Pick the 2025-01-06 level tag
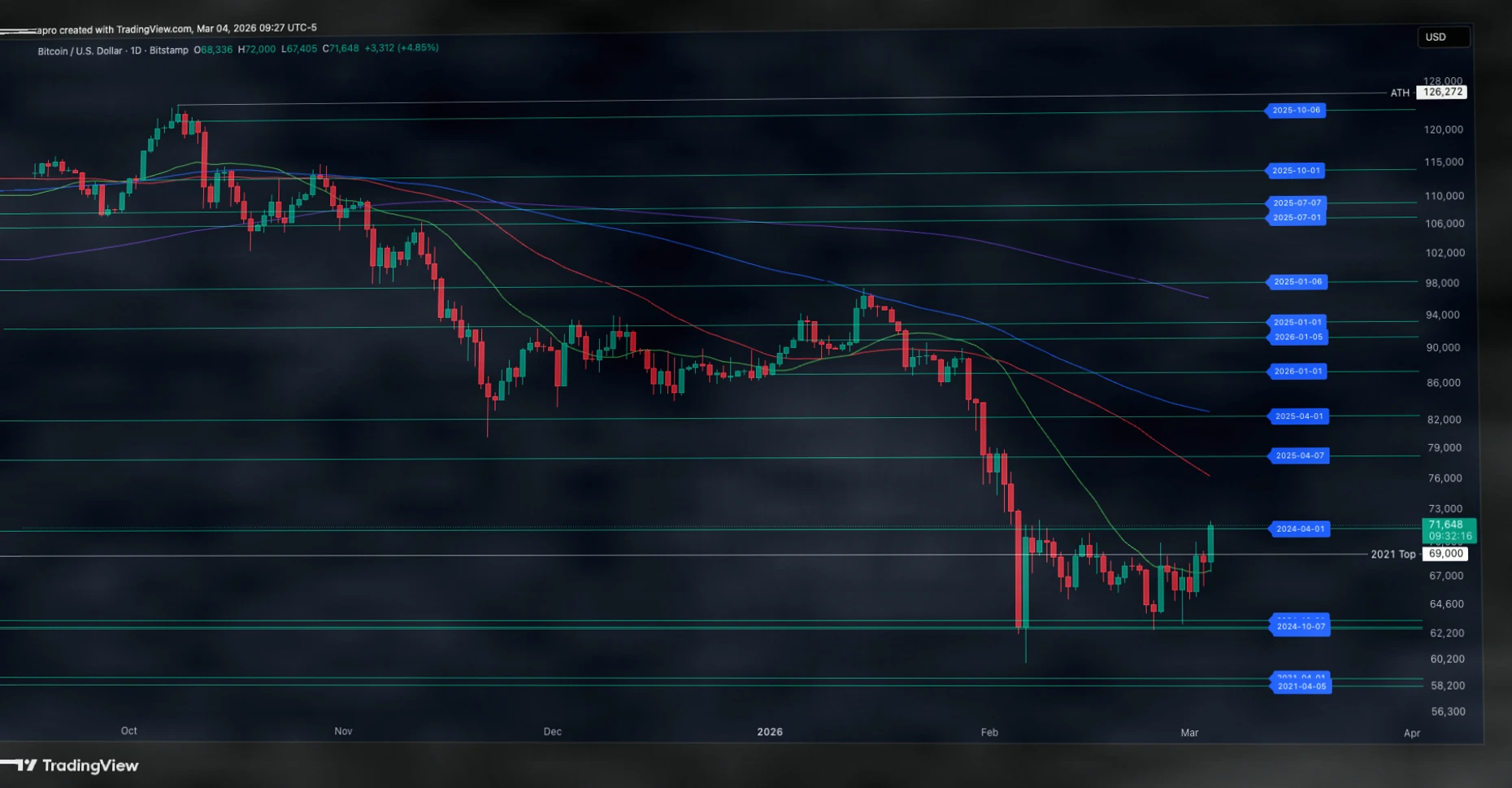1512x788 pixels. (x=1297, y=282)
